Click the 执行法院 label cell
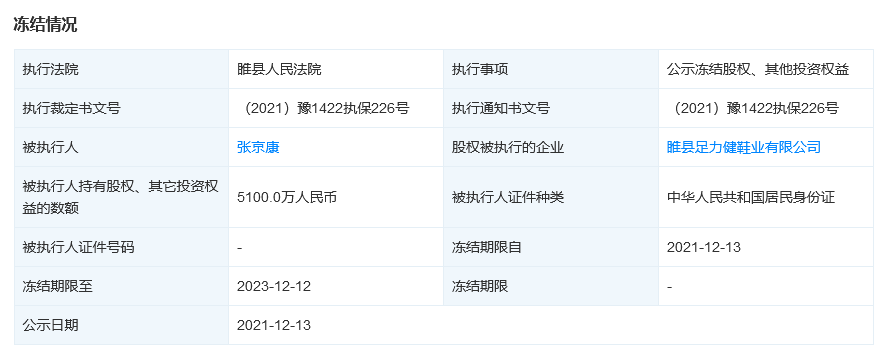This screenshot has width=887, height=361. pyautogui.click(x=122, y=70)
